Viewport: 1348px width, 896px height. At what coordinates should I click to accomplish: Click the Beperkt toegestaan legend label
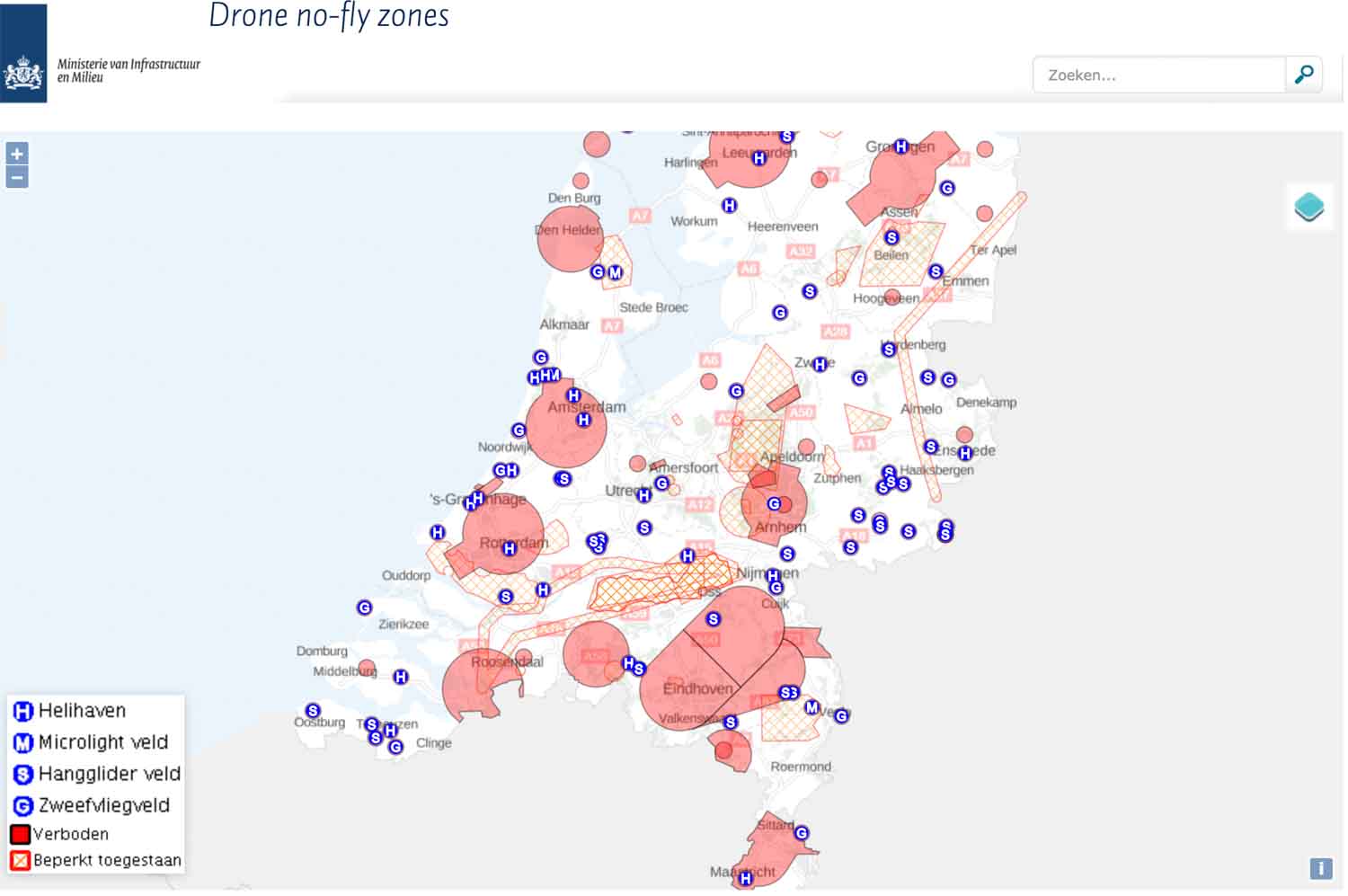pos(108,861)
